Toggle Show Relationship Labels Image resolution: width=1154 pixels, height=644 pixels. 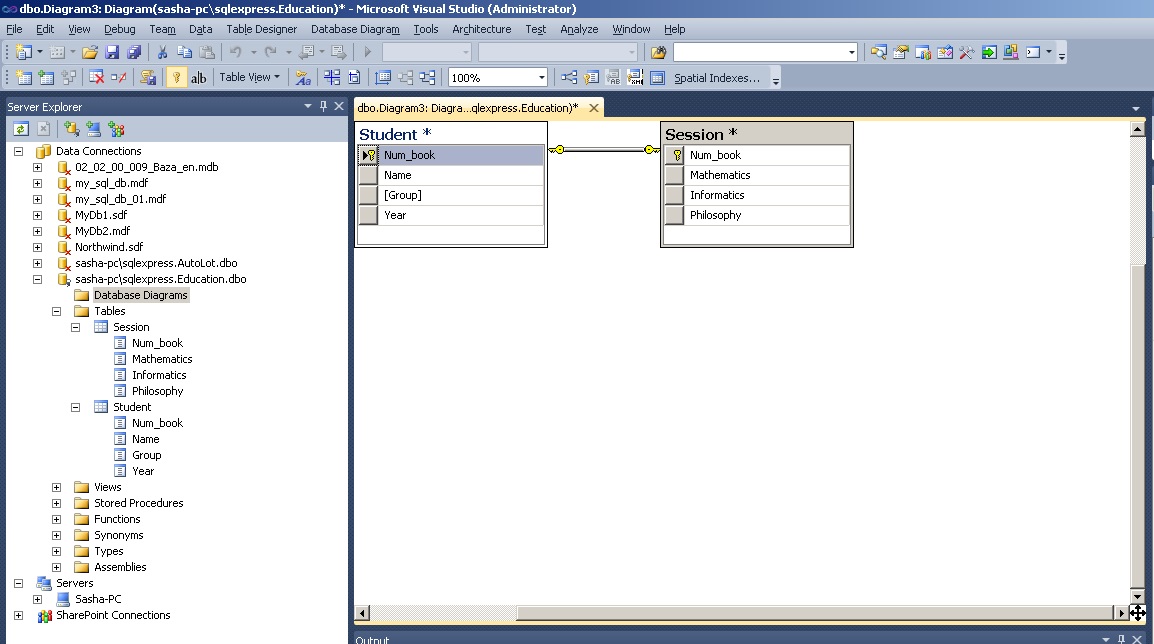coord(302,77)
